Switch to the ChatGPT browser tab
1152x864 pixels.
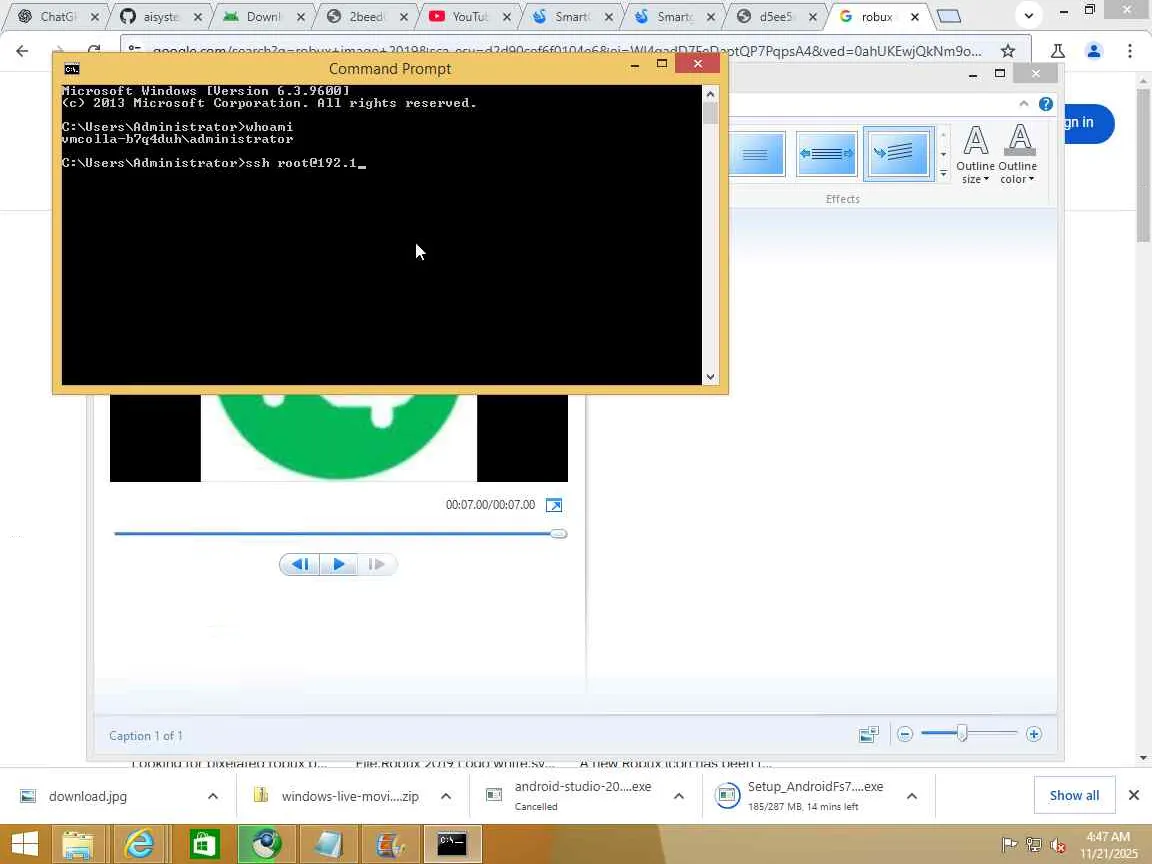58,16
